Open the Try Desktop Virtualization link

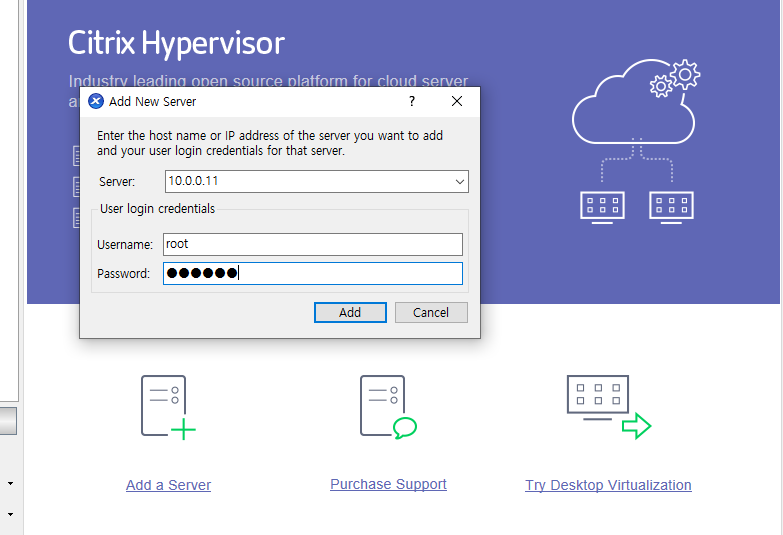[x=608, y=485]
